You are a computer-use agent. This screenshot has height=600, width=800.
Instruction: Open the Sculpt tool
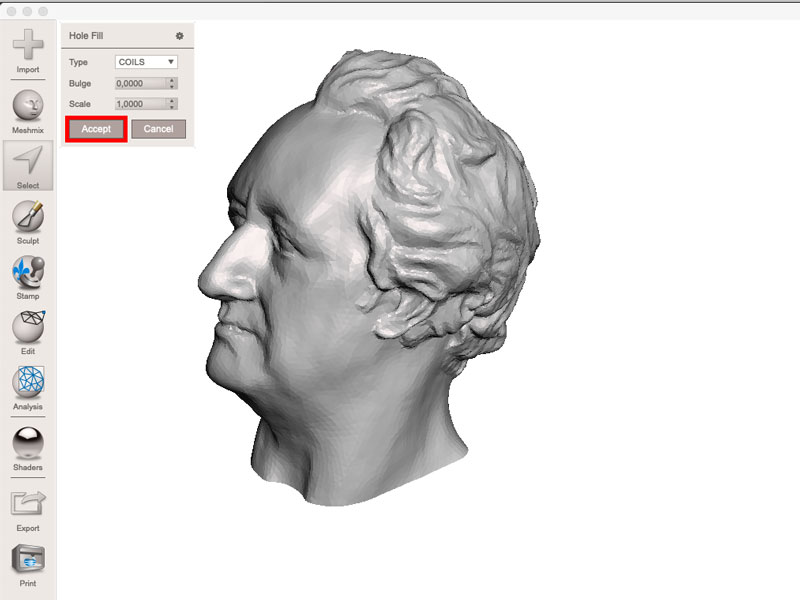[28, 222]
